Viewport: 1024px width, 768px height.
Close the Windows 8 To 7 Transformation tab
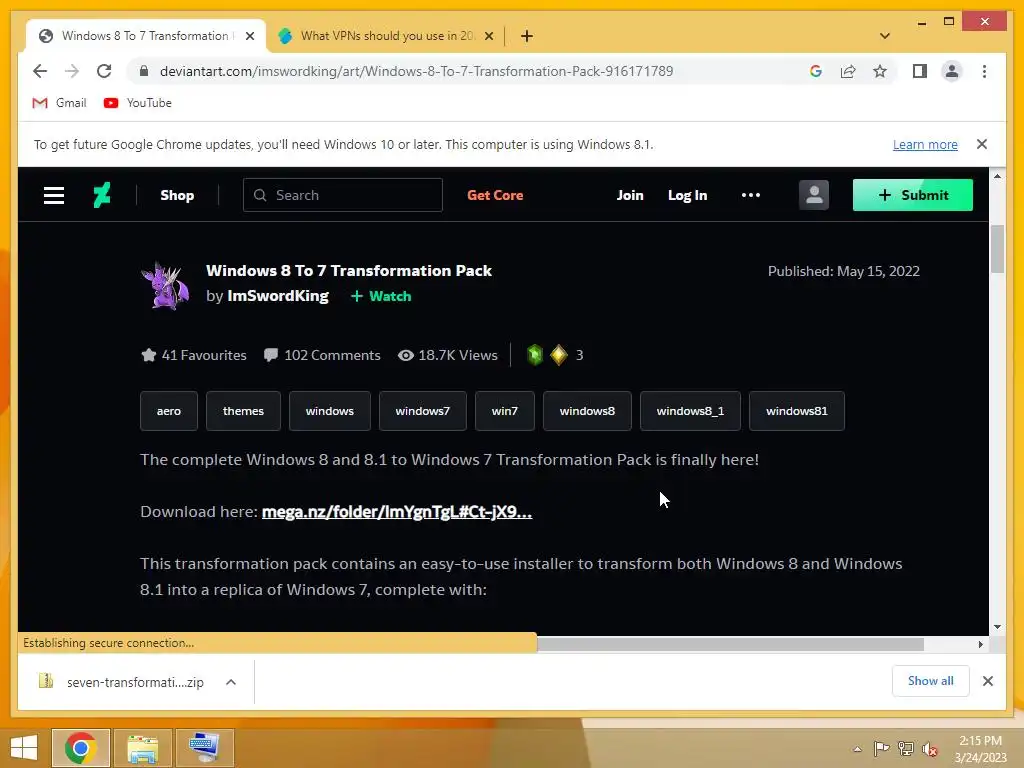point(249,36)
